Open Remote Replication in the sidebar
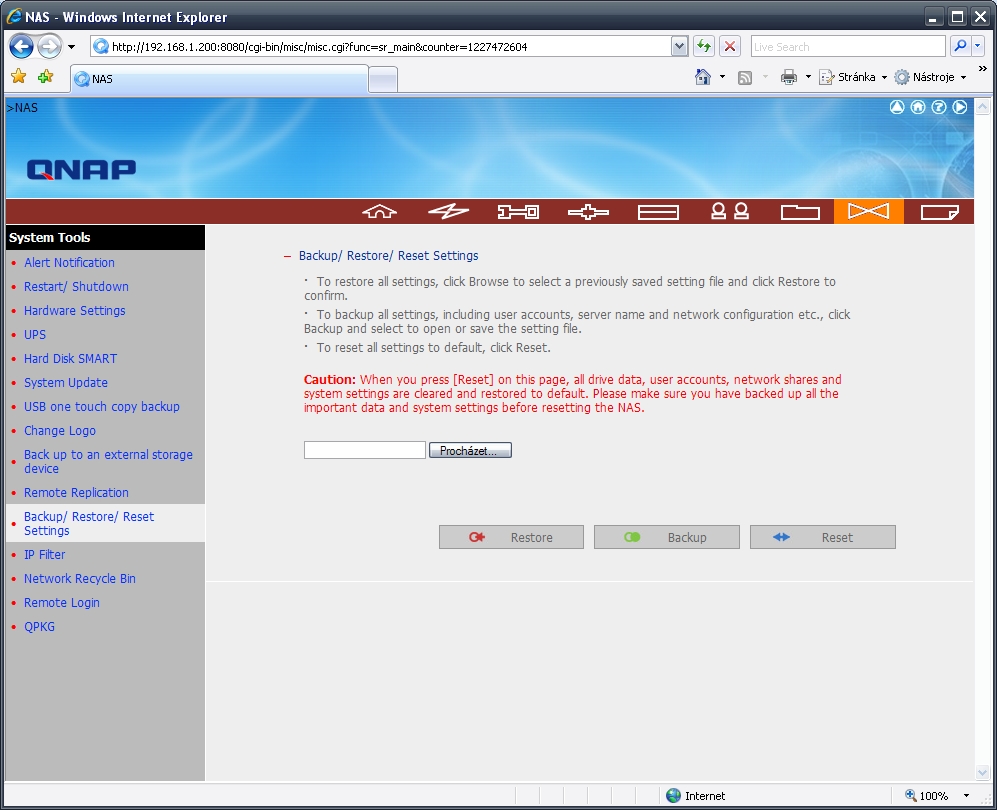The height and width of the screenshot is (810, 997). pyautogui.click(x=76, y=493)
